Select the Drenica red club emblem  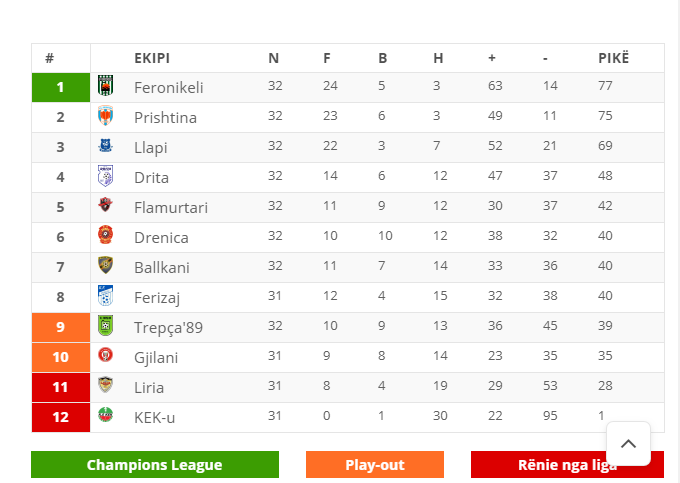click(105, 235)
